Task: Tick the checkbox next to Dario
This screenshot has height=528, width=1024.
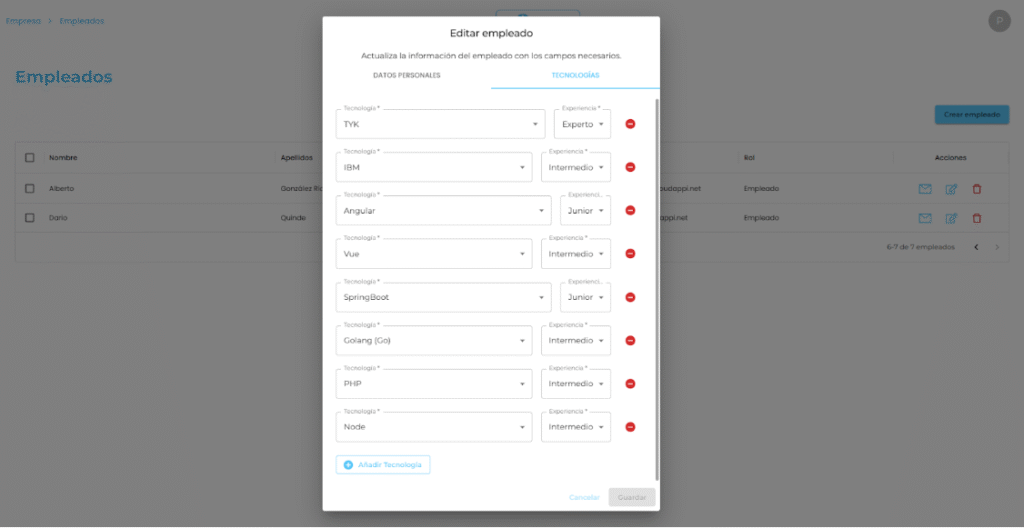Action: [29, 218]
